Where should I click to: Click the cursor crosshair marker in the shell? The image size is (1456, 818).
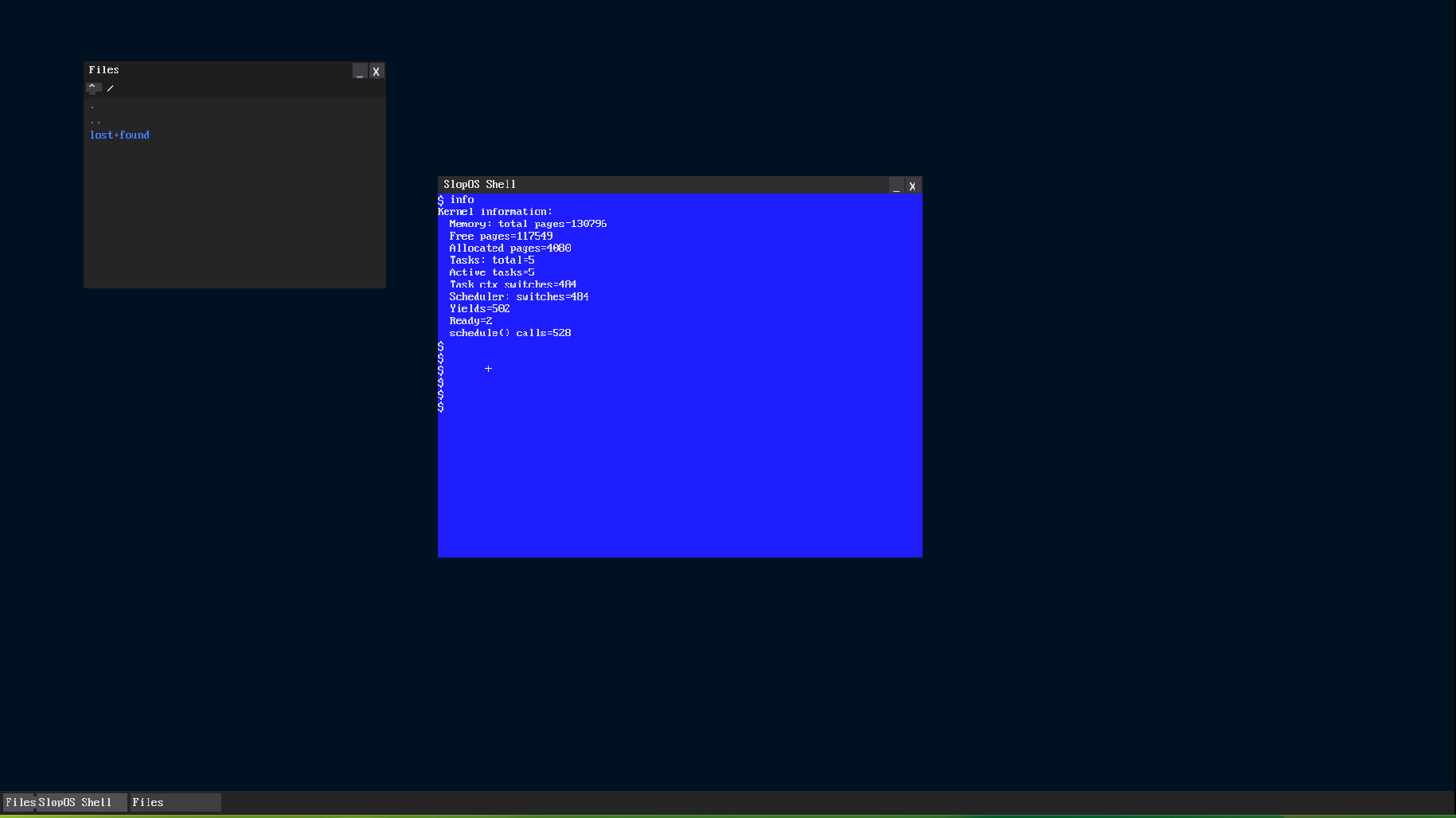(x=488, y=368)
